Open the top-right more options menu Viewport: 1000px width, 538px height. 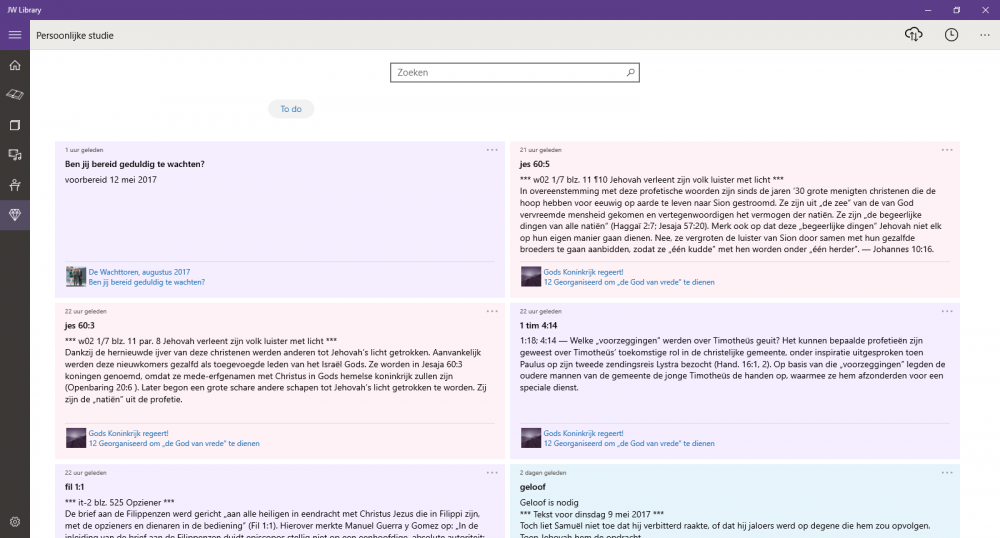(984, 35)
